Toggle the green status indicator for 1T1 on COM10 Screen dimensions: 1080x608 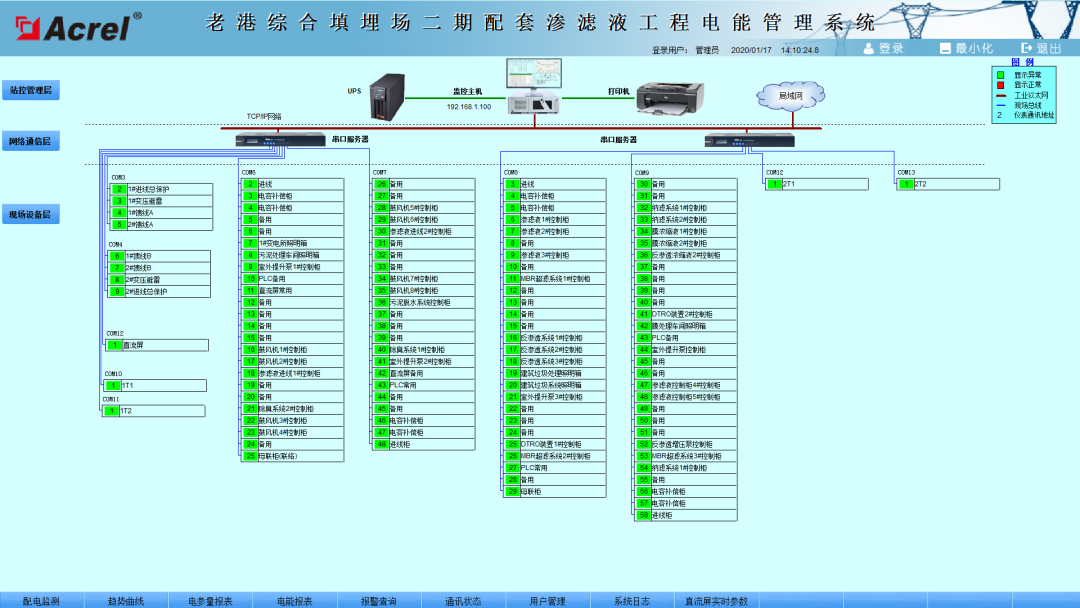pyautogui.click(x=112, y=385)
